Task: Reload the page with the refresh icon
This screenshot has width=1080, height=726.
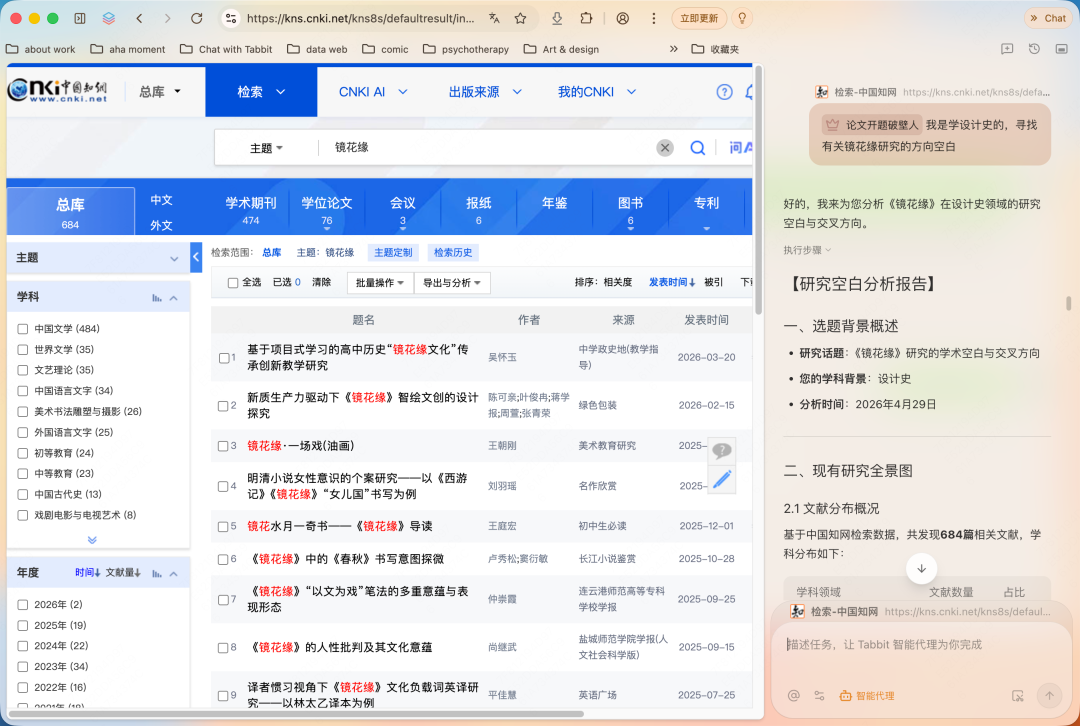Action: point(196,19)
